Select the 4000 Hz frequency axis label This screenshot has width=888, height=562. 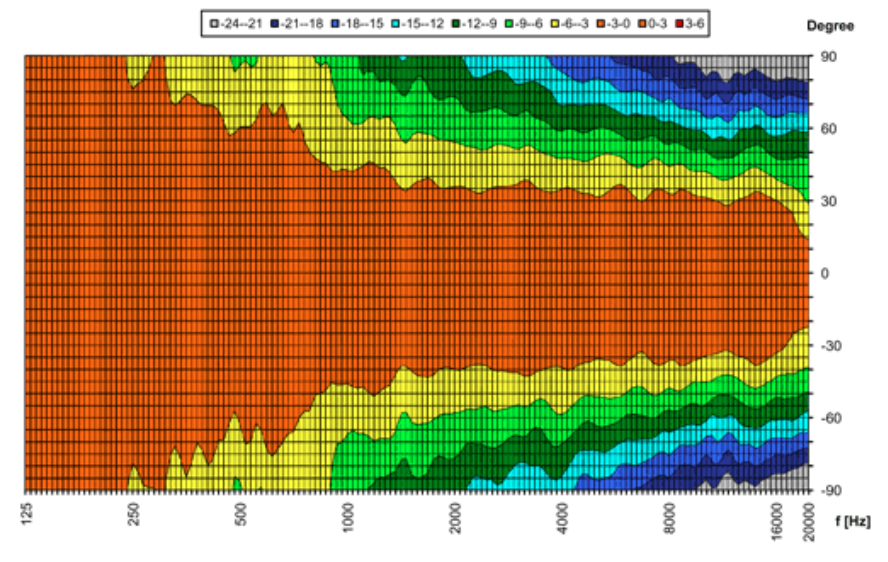(564, 517)
